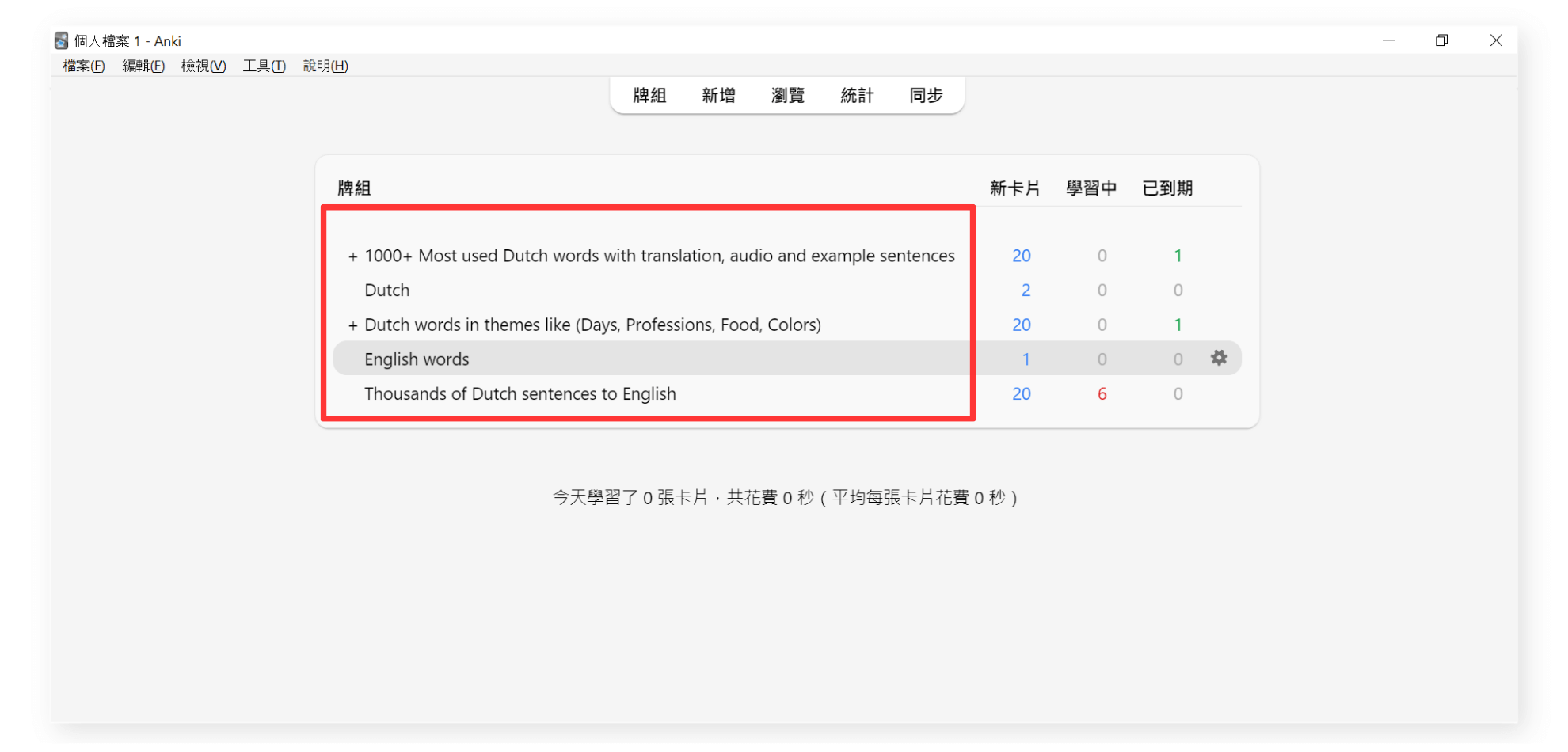Viewport: 1568px width, 752px height.
Task: Maximize the Anki window
Action: tap(1441, 40)
